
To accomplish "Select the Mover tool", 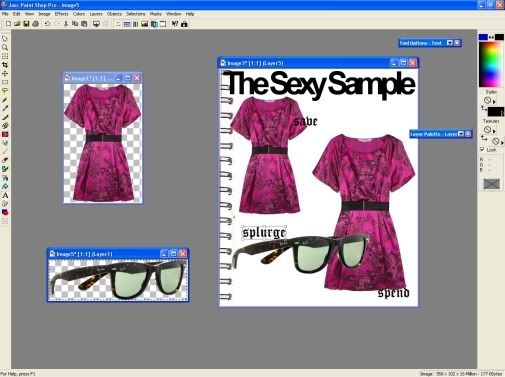I will click(x=5, y=73).
